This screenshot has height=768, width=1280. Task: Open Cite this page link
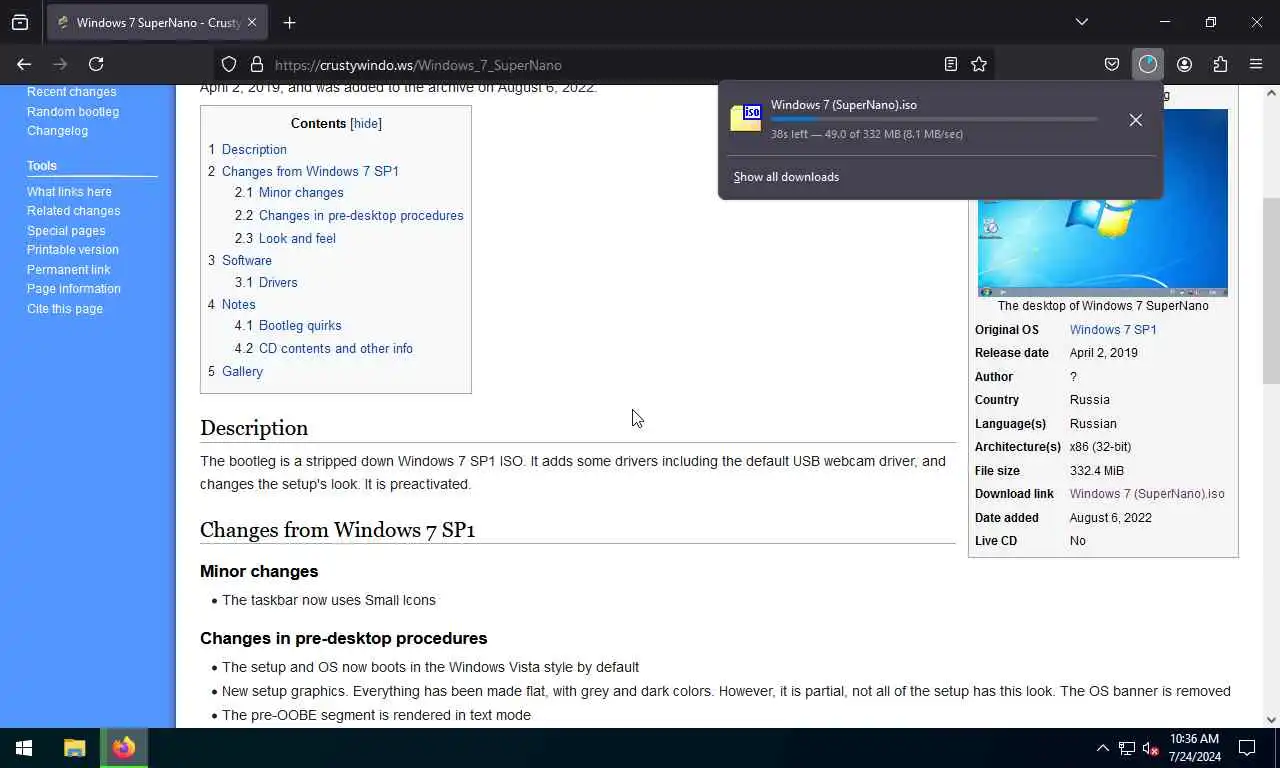point(65,308)
